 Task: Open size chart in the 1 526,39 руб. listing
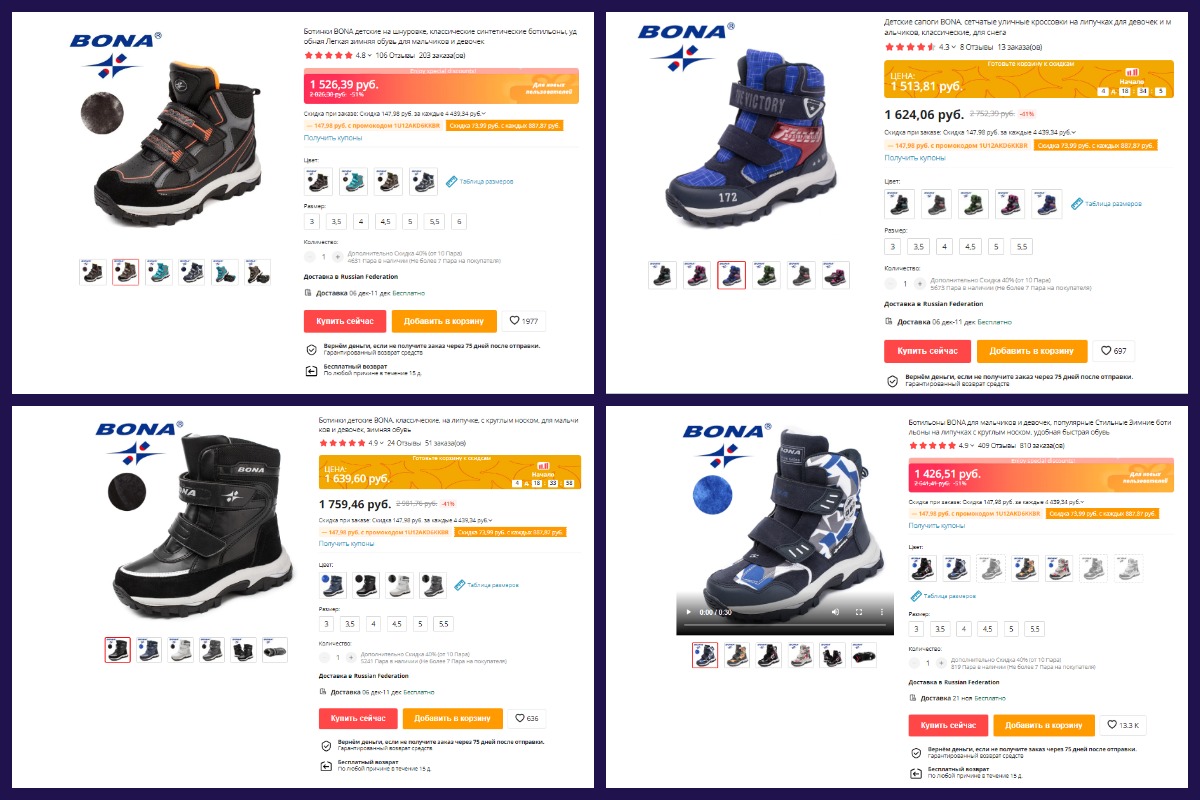click(480, 182)
